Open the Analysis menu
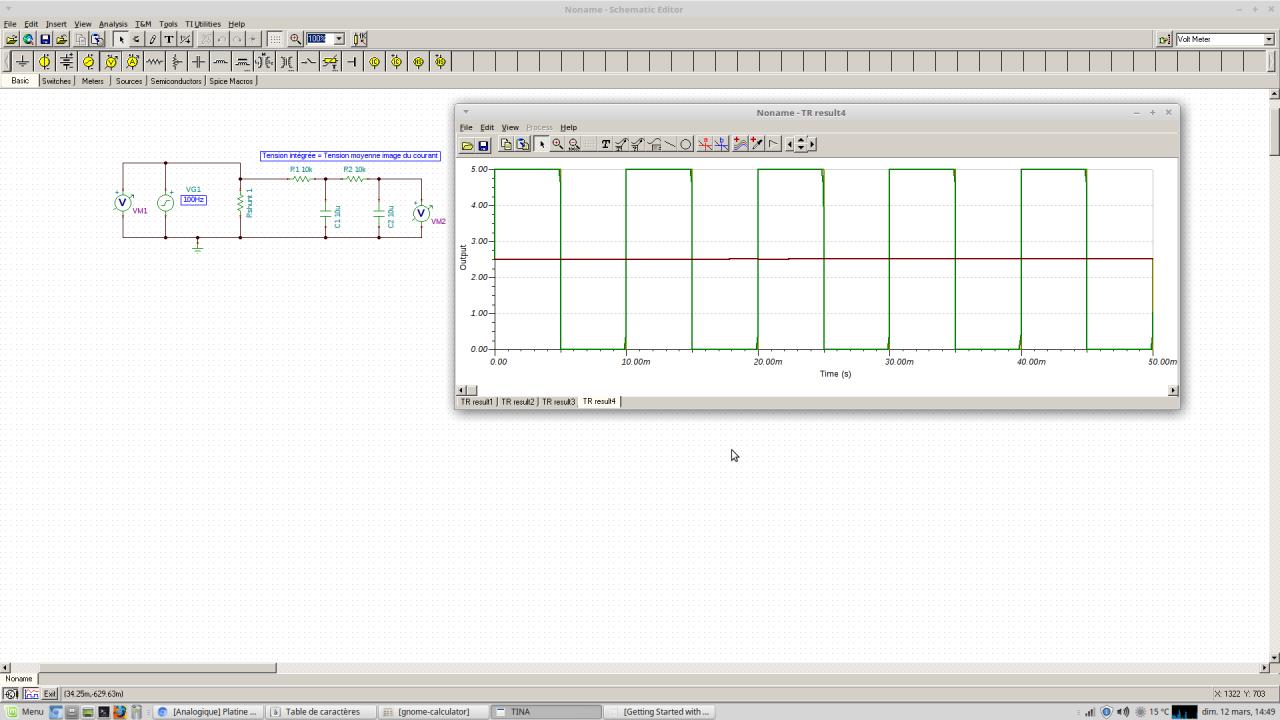 point(112,24)
